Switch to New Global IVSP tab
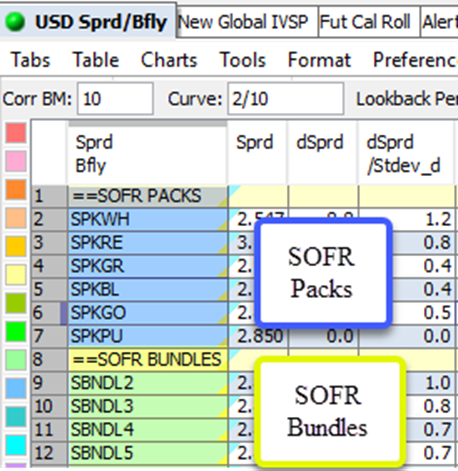 (247, 22)
